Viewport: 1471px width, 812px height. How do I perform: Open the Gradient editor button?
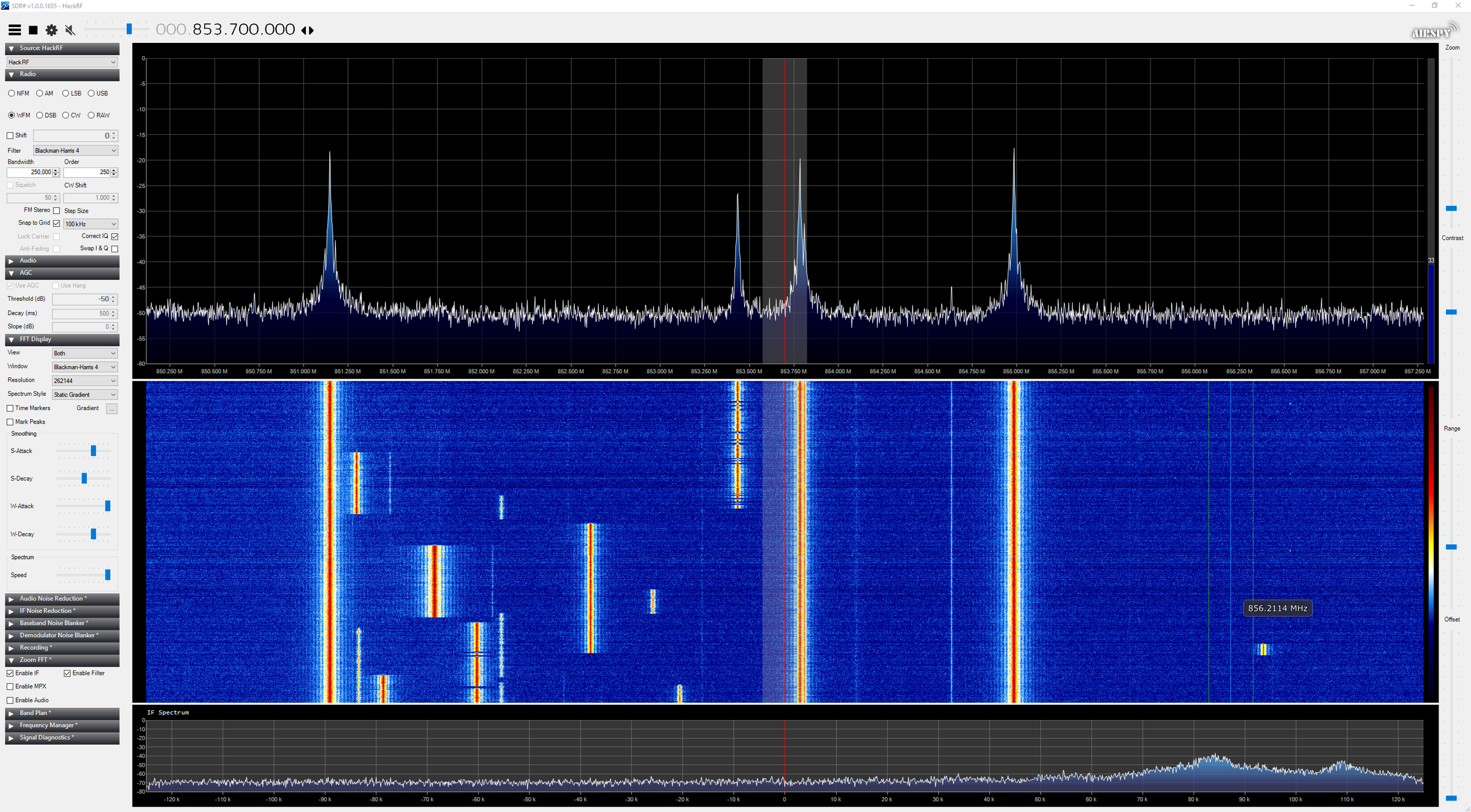pyautogui.click(x=112, y=409)
